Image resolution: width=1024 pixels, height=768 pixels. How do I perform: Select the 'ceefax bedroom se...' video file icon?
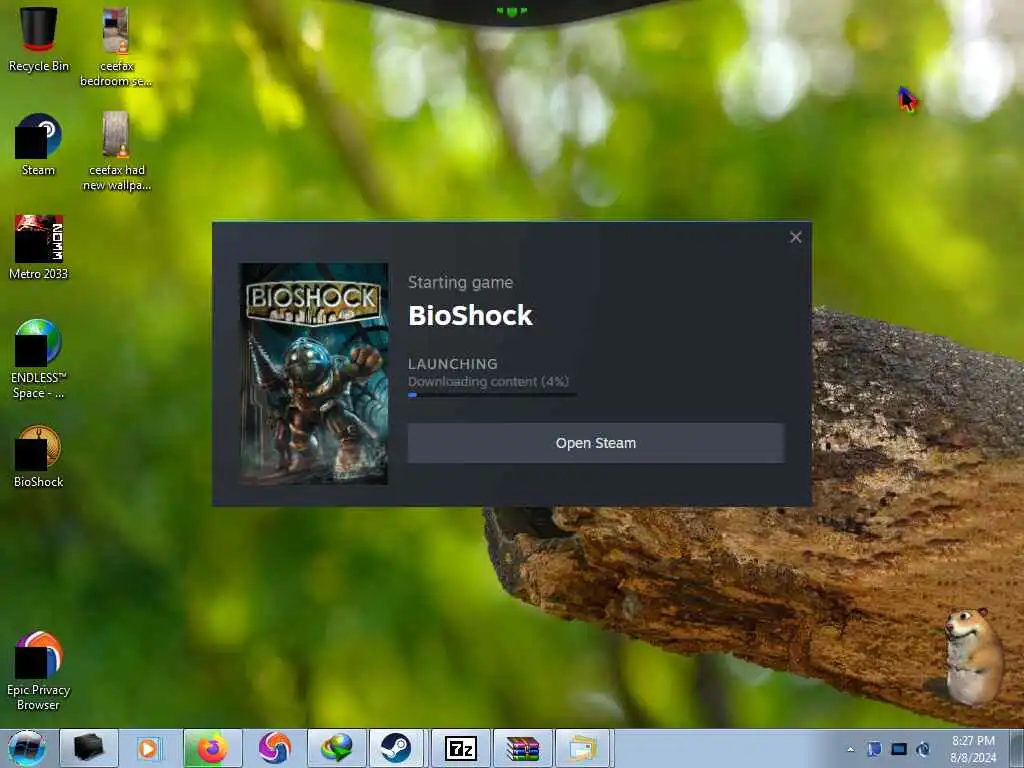click(x=116, y=46)
